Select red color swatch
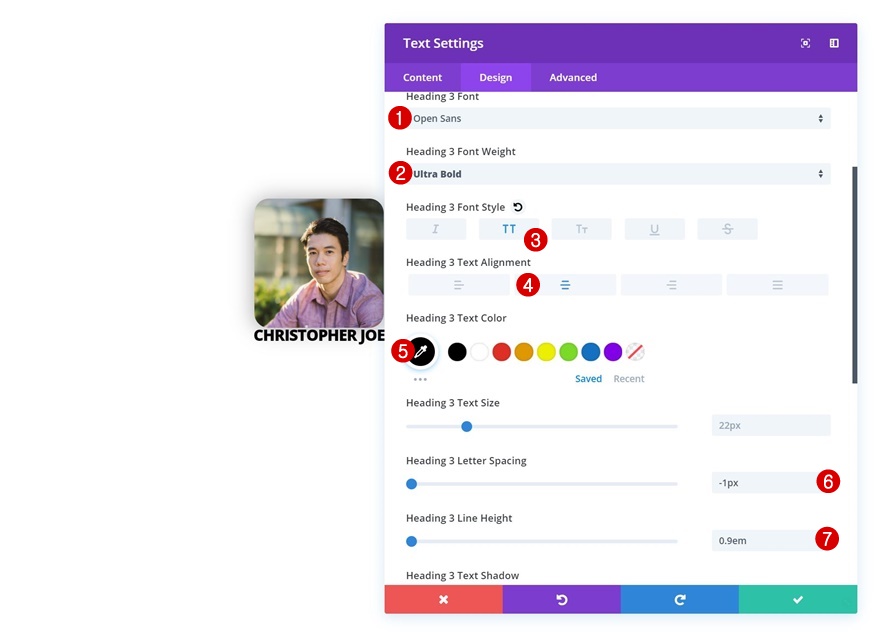The width and height of the screenshot is (880, 643). [502, 352]
